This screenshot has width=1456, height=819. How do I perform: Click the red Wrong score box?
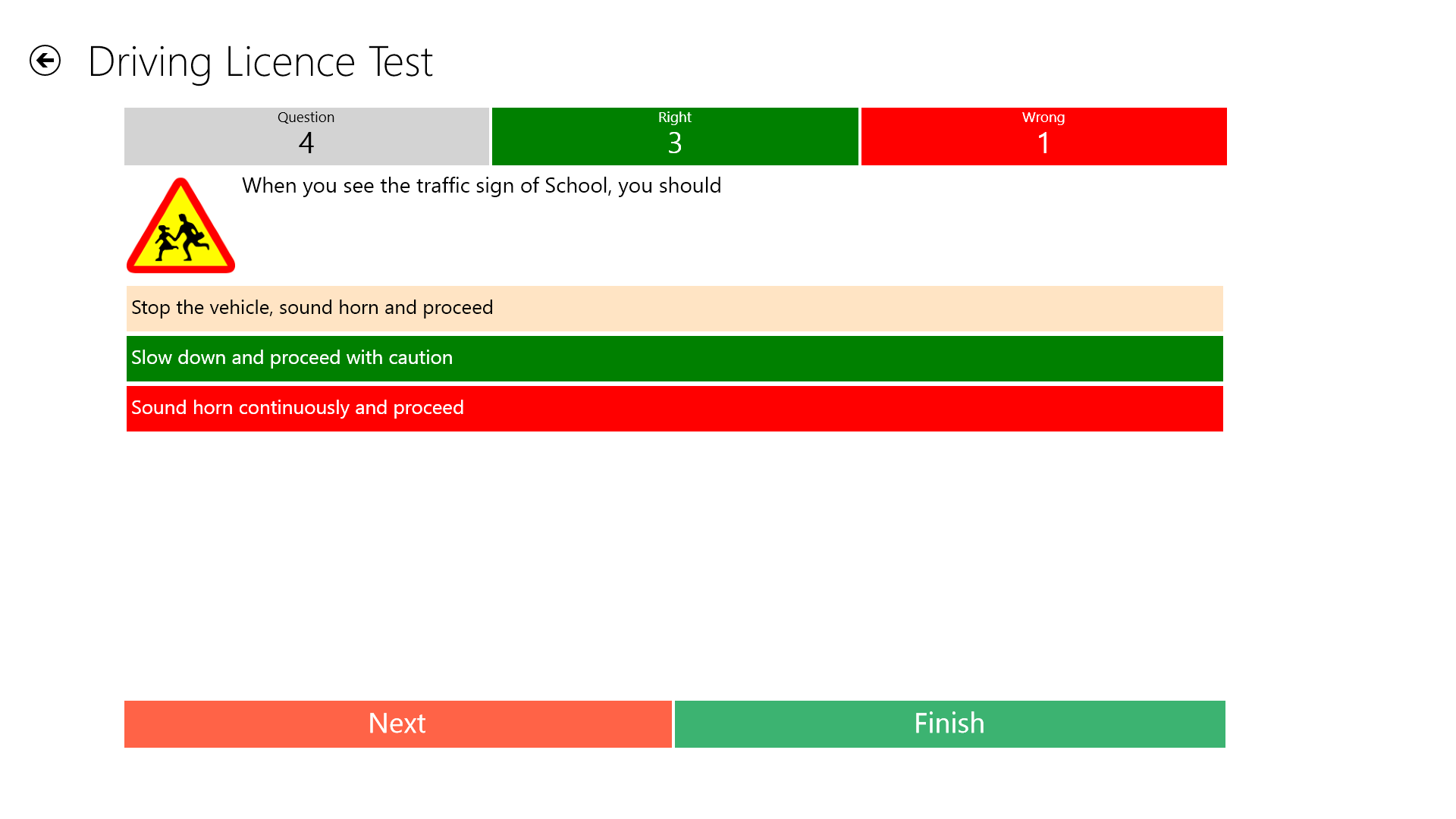(x=1043, y=136)
